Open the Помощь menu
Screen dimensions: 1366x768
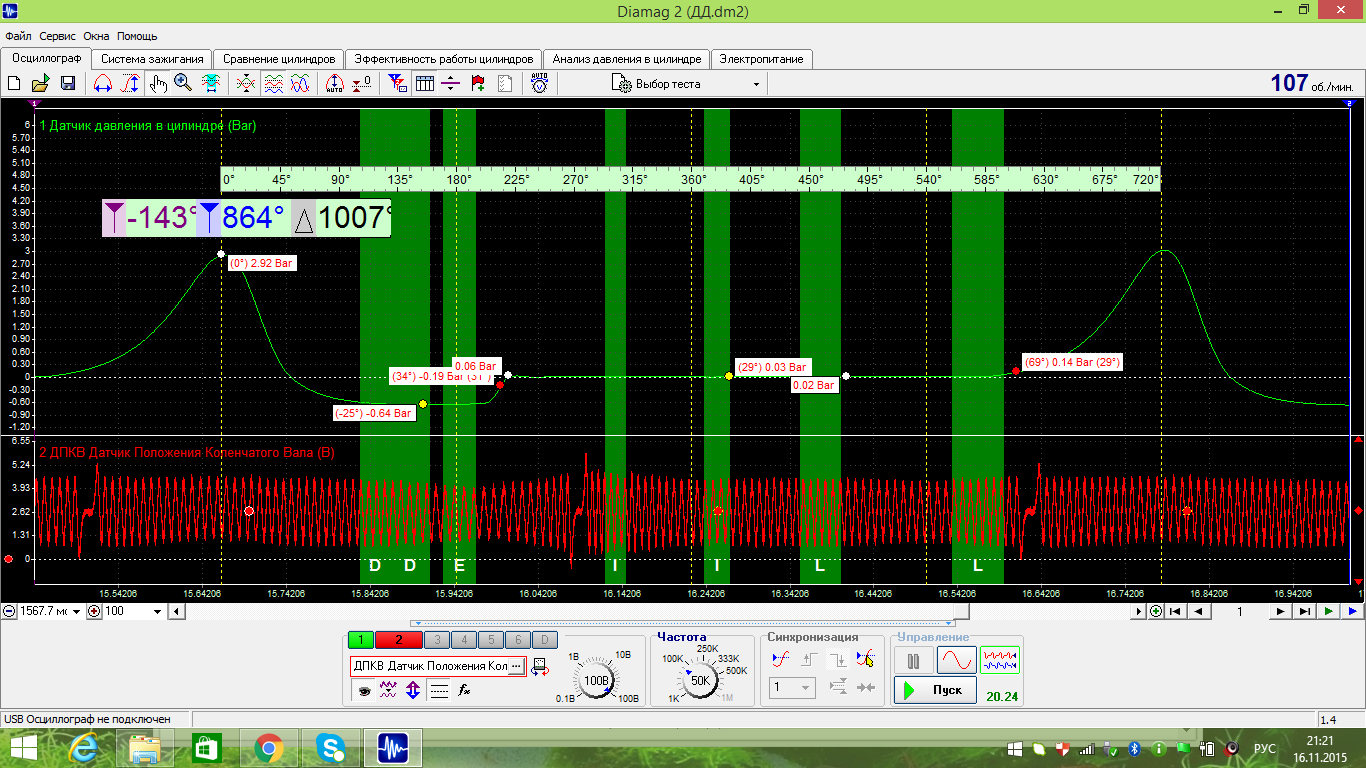pyautogui.click(x=137, y=36)
